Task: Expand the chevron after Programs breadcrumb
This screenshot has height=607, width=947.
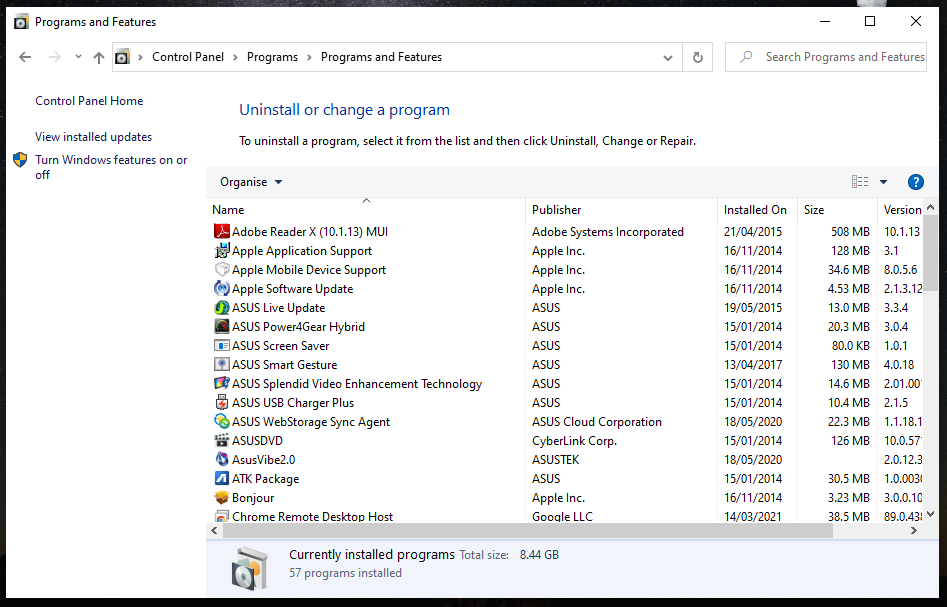Action: tap(309, 57)
